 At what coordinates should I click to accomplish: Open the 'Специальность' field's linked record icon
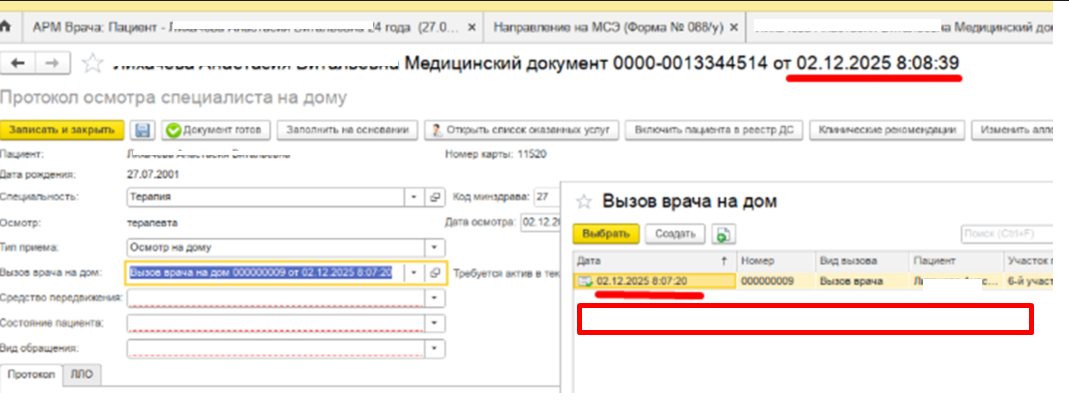pos(435,197)
